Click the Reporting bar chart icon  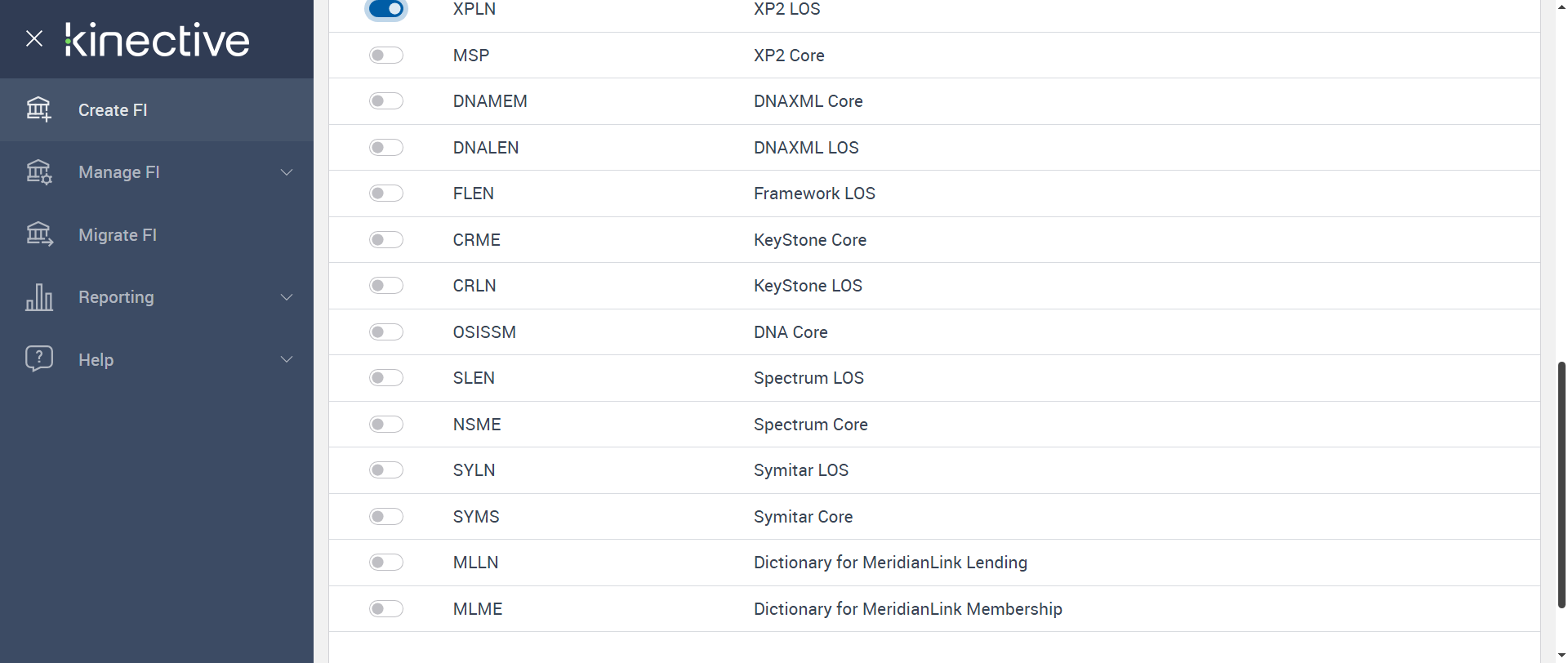click(x=38, y=297)
